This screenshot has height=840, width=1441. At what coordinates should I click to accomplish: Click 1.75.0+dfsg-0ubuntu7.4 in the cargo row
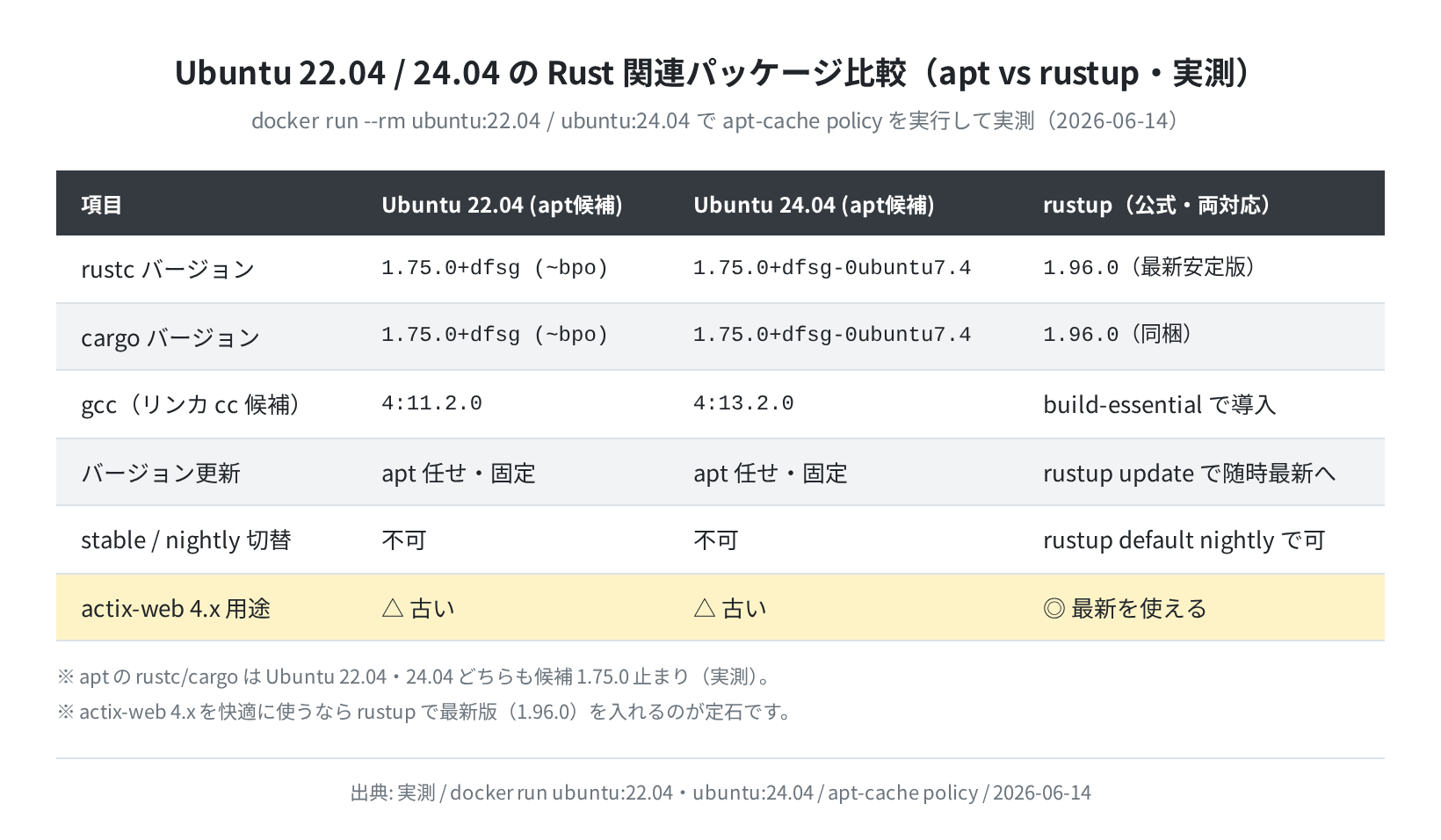(832, 335)
